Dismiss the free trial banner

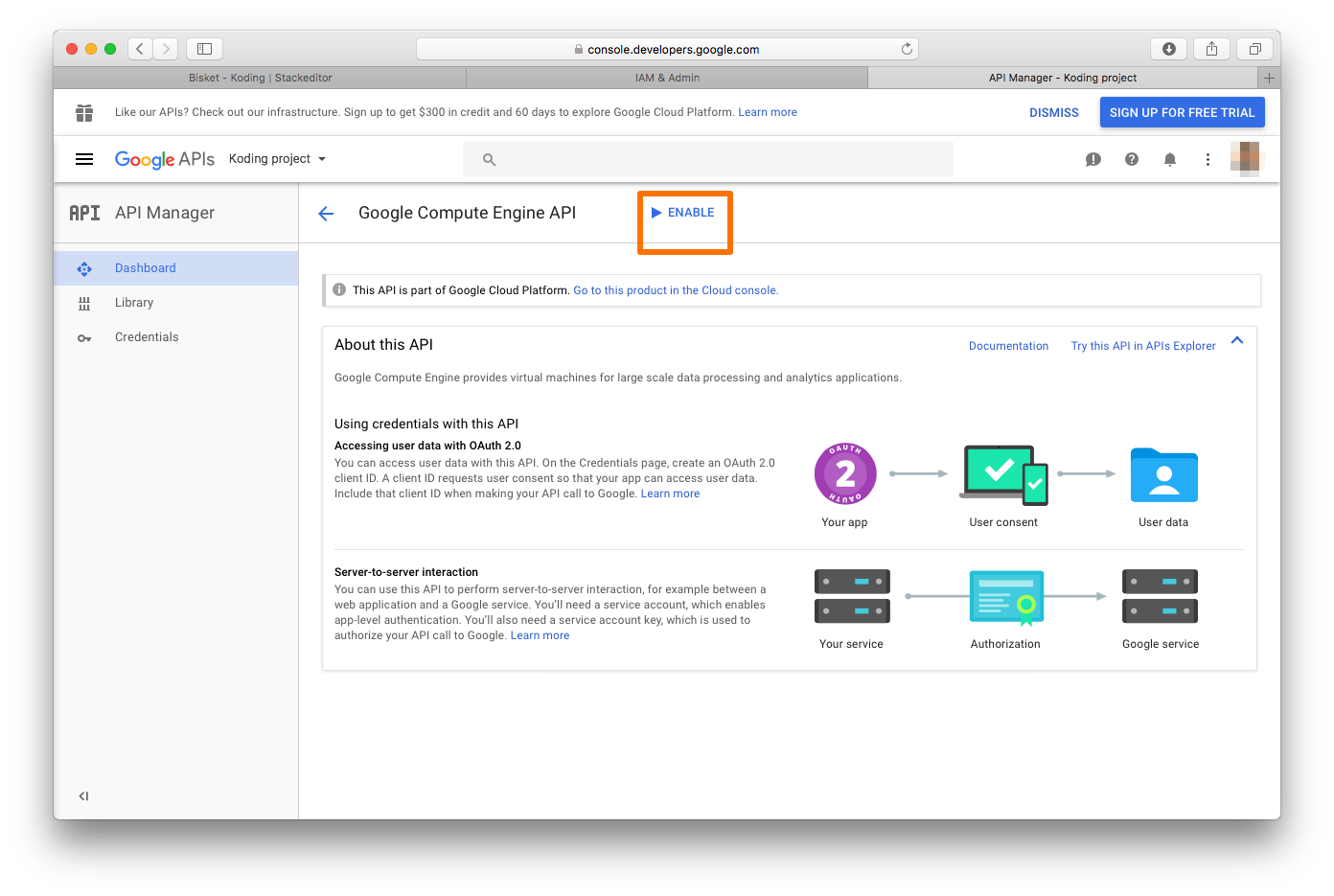pos(1054,112)
